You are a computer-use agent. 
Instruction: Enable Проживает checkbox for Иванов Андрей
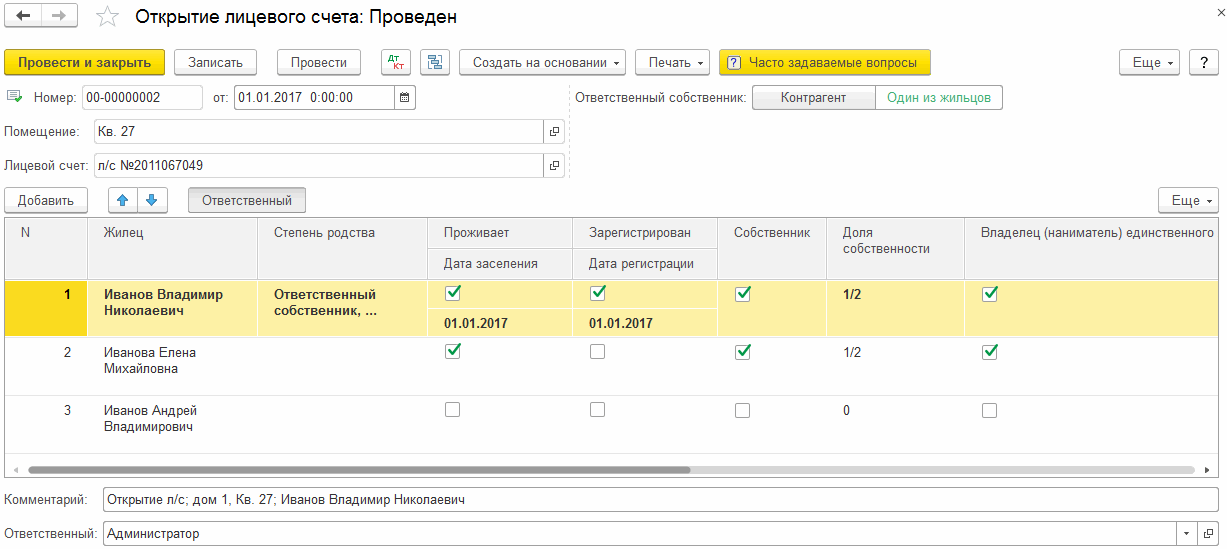click(x=452, y=410)
